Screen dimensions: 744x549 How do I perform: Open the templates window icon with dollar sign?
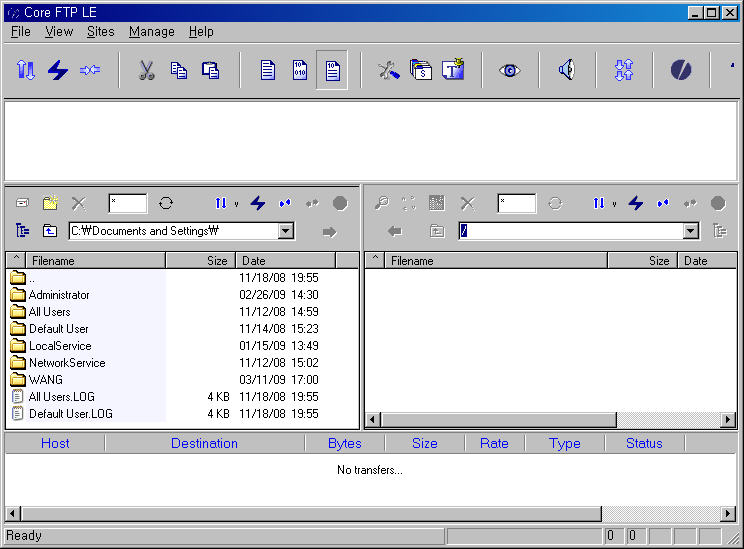[x=420, y=70]
